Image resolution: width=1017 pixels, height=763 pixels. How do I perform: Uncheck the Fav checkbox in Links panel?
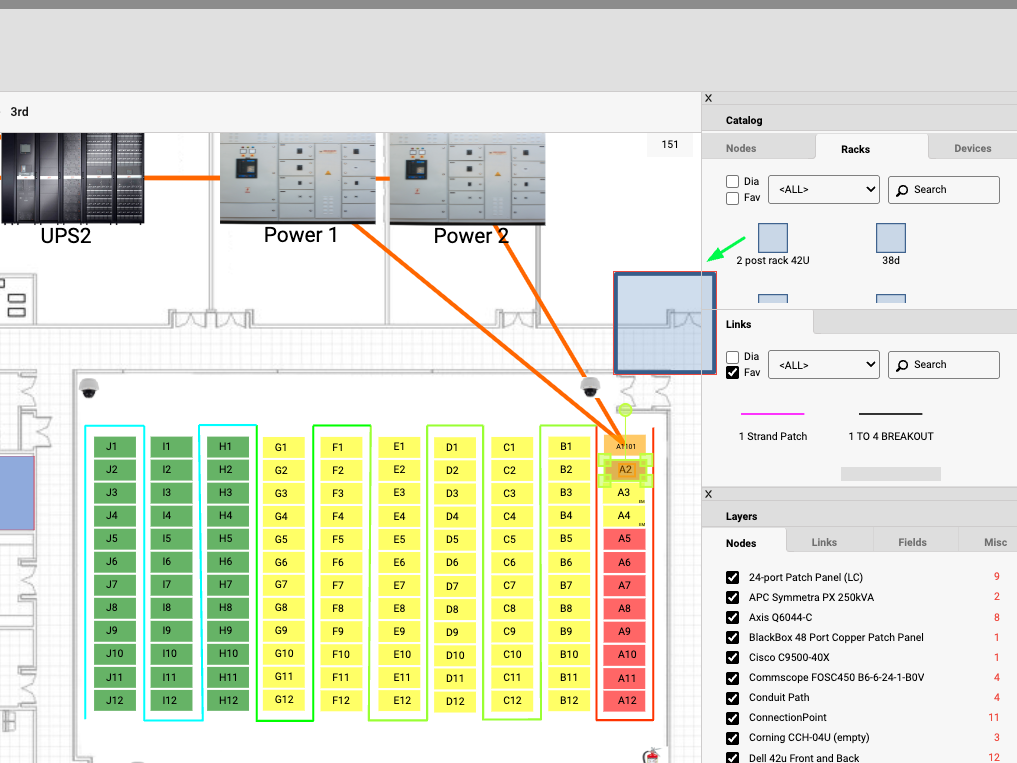coord(733,373)
